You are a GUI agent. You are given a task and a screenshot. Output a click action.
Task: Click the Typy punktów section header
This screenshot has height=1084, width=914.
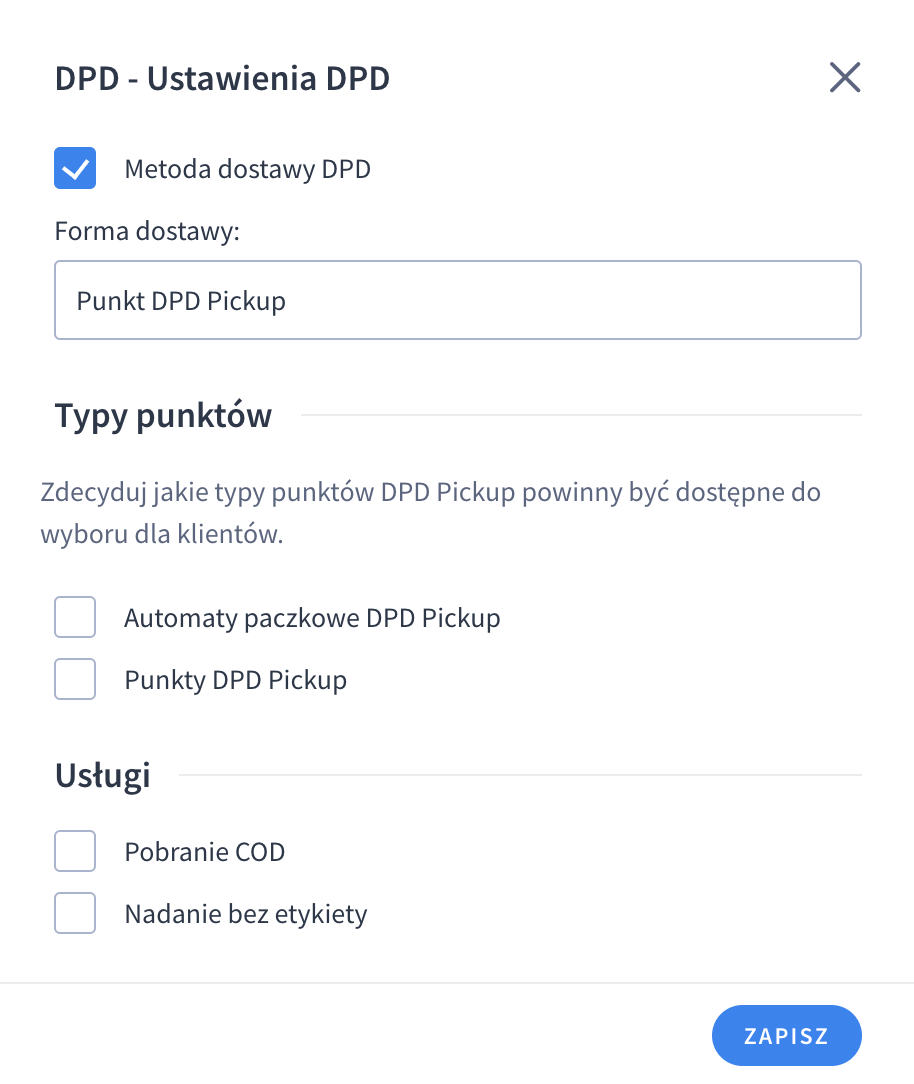tap(163, 415)
